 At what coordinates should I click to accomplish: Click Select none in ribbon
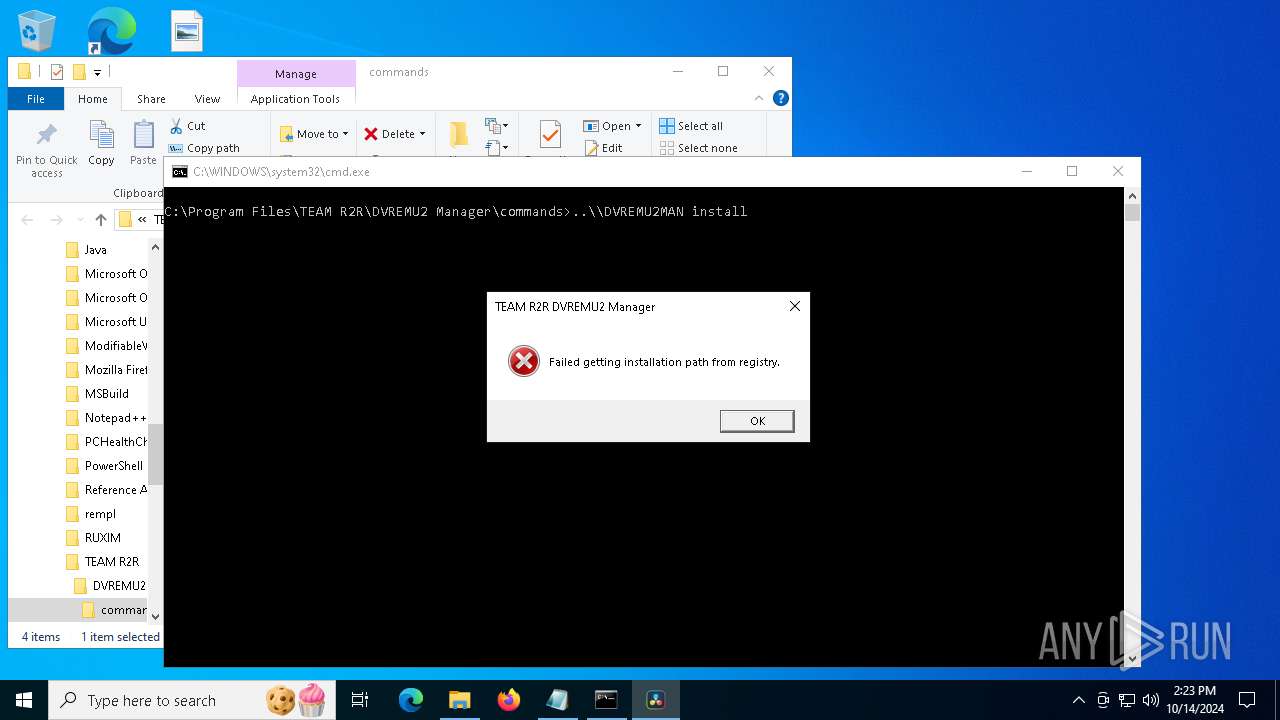698,148
